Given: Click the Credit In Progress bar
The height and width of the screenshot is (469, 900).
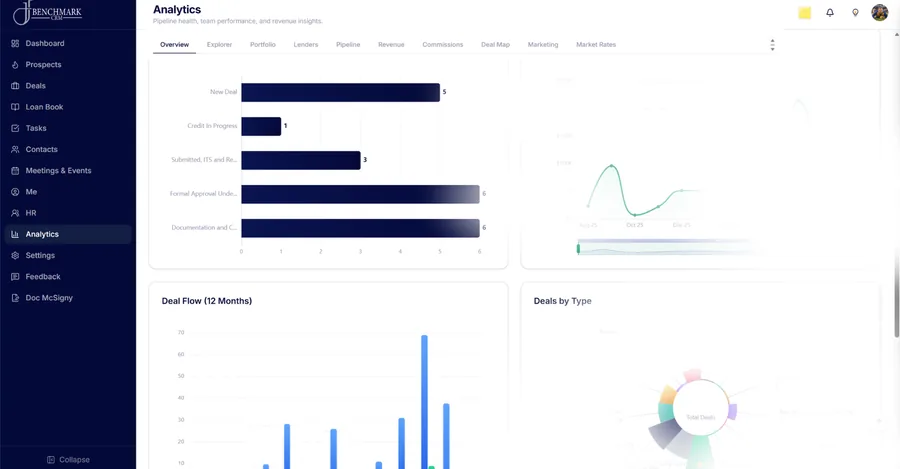Looking at the screenshot, I should click(261, 126).
